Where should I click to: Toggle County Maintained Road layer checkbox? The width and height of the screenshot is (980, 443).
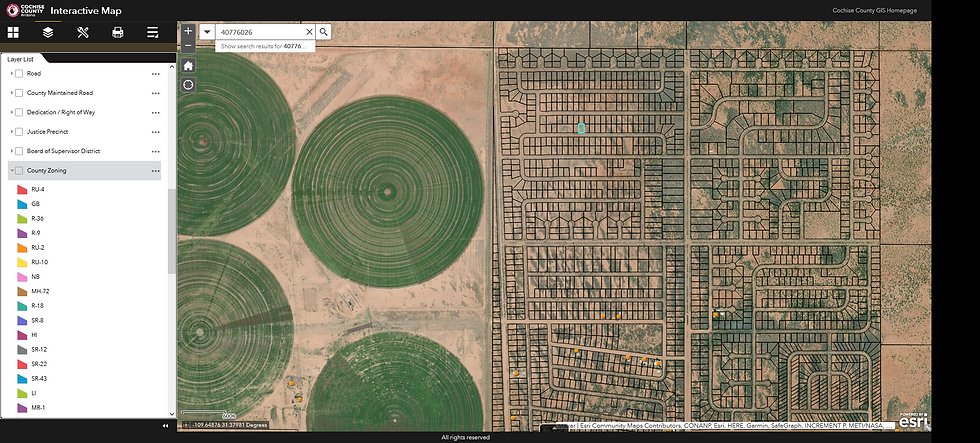pyautogui.click(x=19, y=93)
